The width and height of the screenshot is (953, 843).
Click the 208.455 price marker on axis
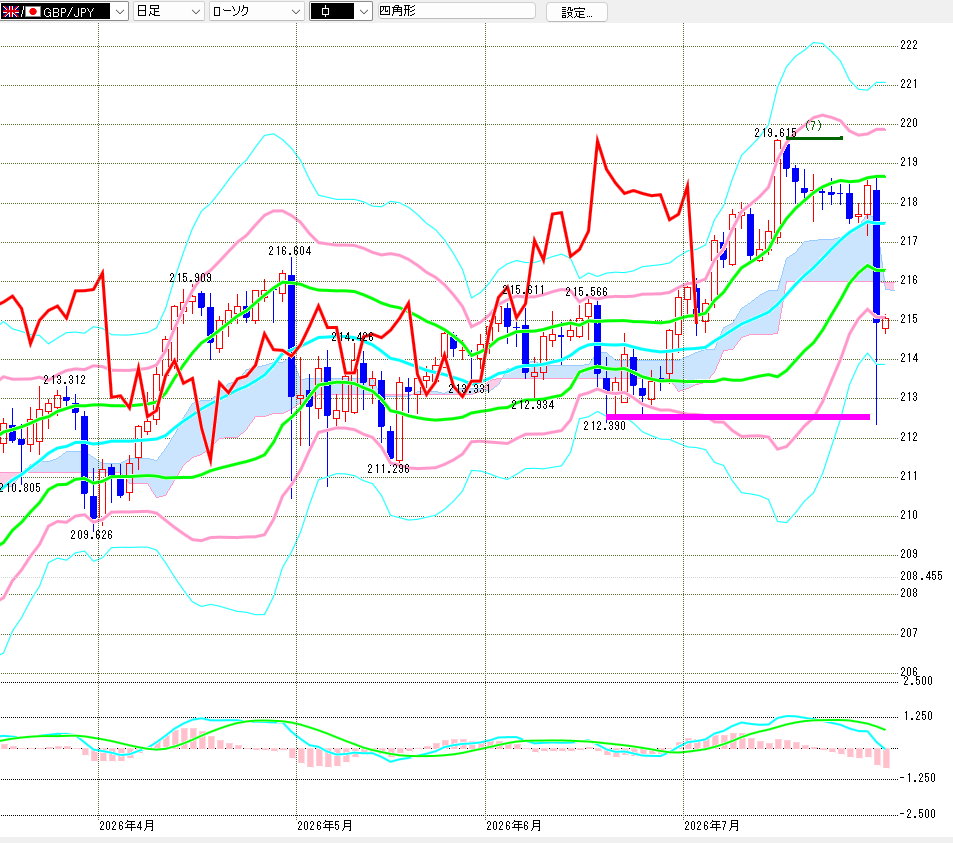point(921,576)
